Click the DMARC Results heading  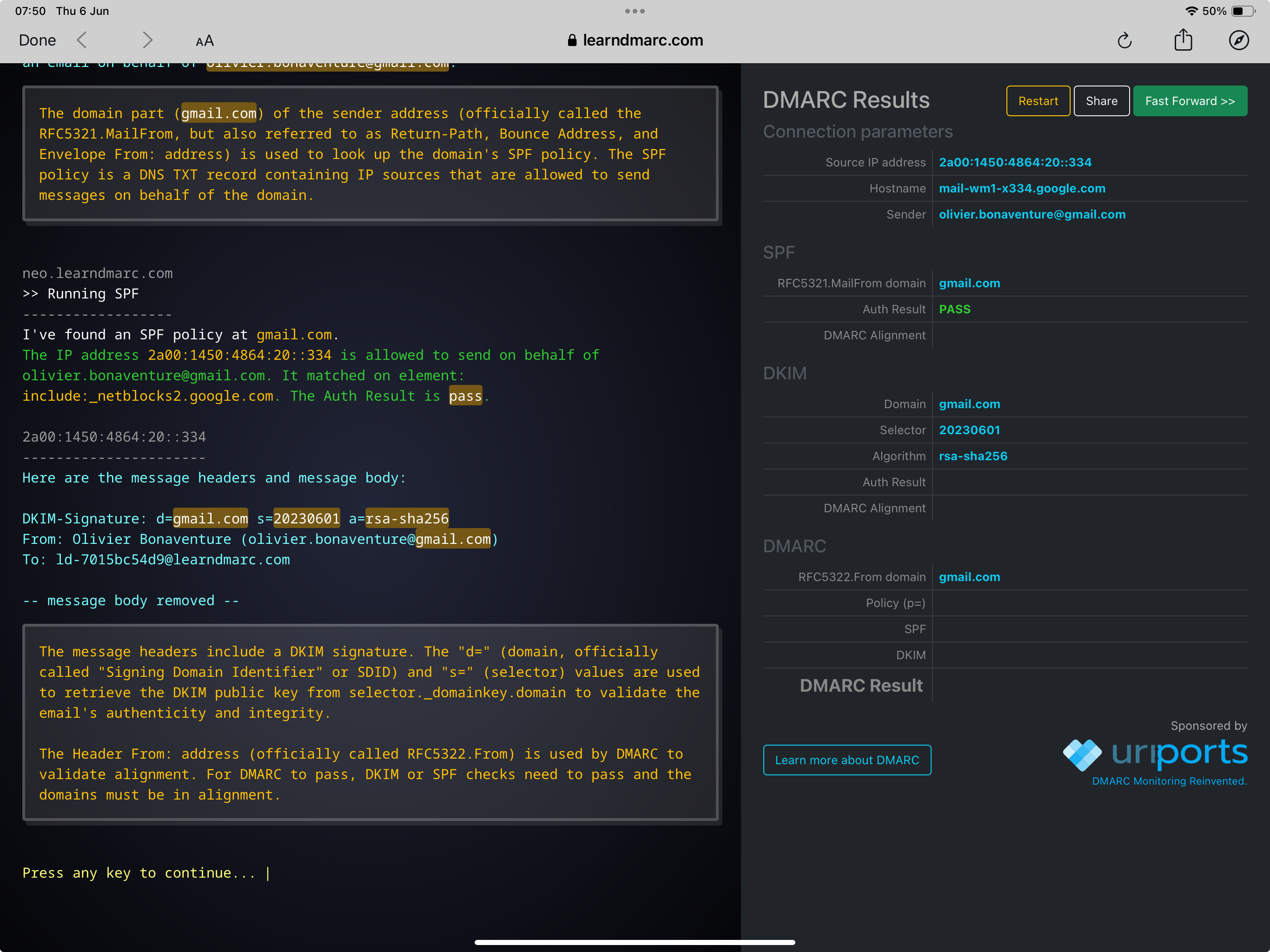(x=846, y=100)
